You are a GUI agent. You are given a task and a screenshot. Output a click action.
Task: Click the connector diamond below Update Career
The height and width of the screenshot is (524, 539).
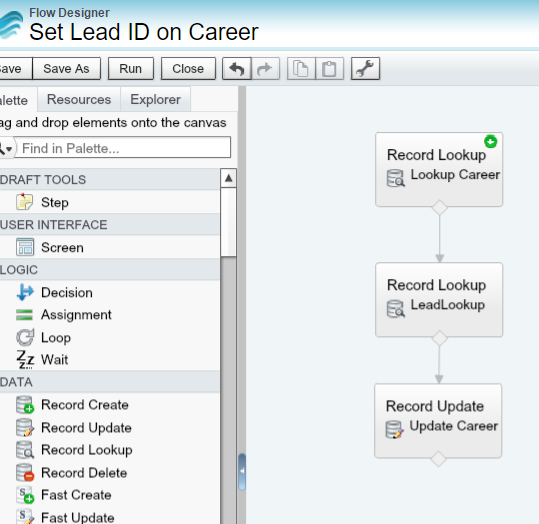(x=438, y=459)
